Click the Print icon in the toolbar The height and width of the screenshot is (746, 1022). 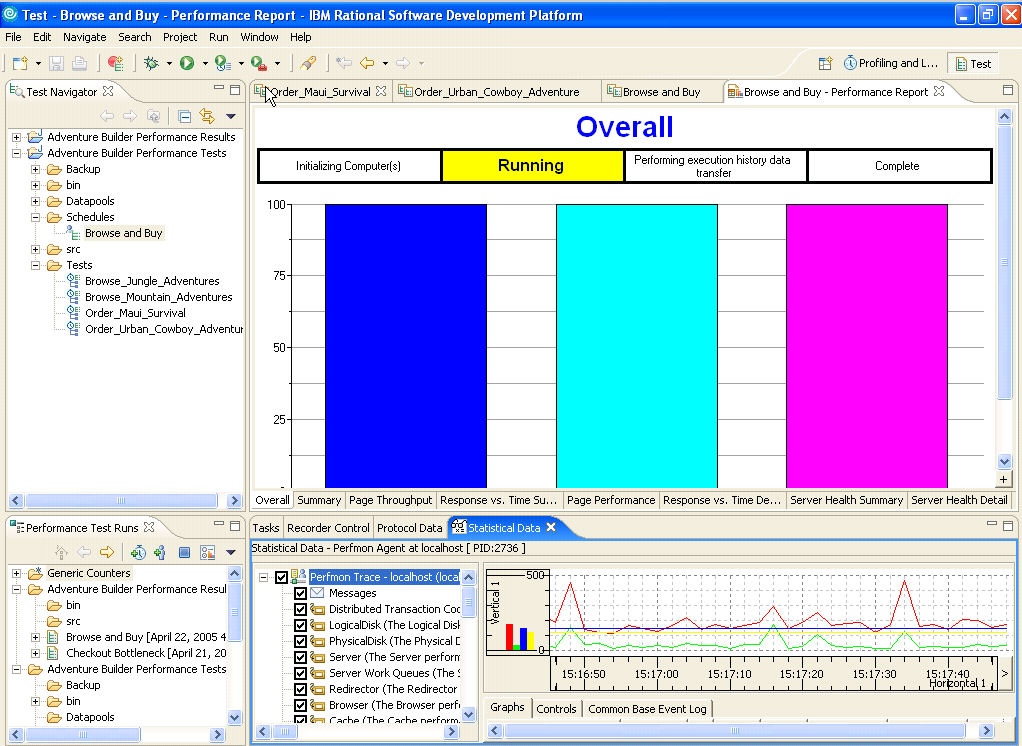[80, 63]
